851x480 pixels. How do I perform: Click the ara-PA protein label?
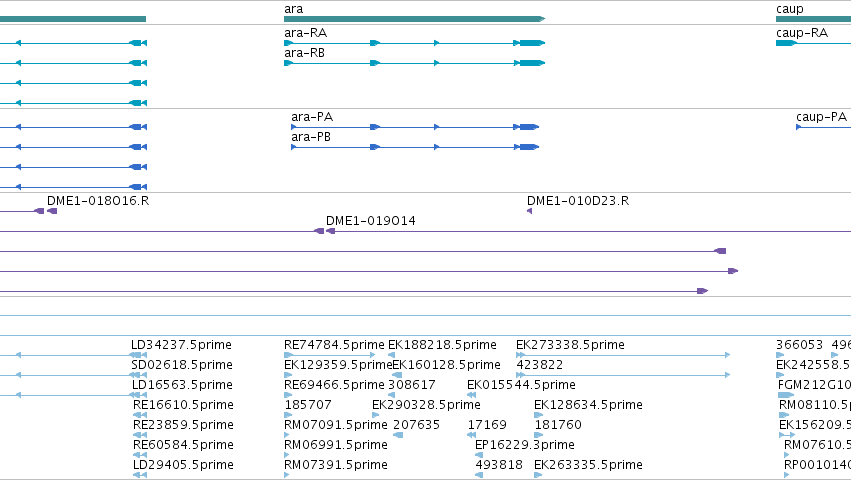coord(312,117)
